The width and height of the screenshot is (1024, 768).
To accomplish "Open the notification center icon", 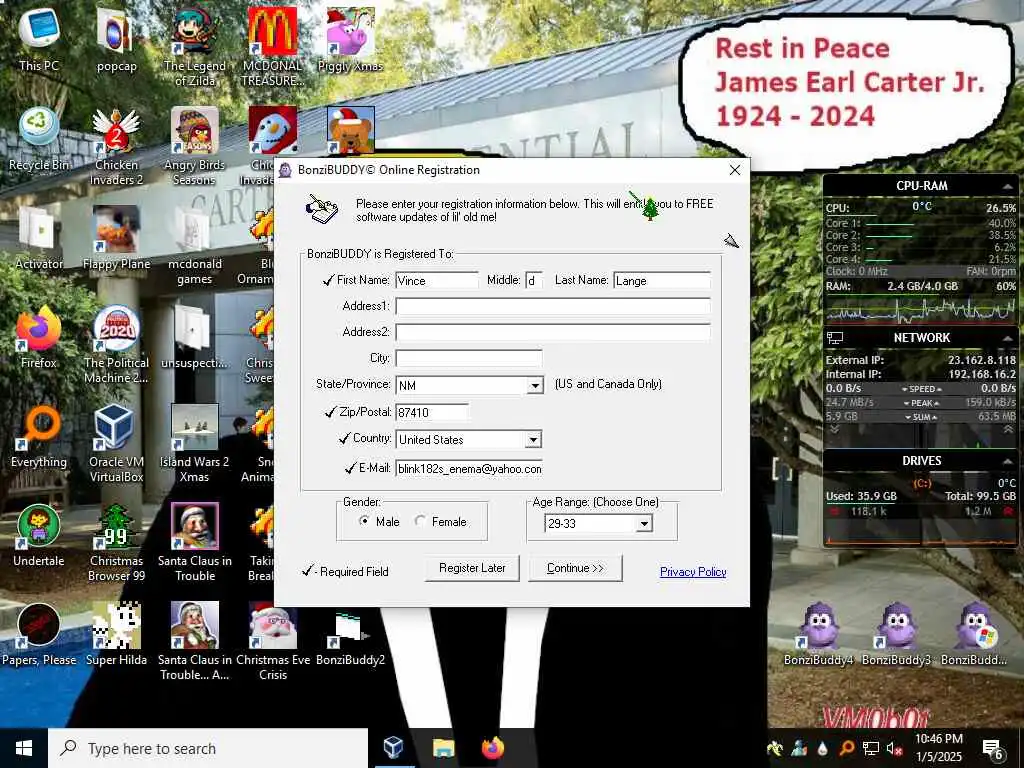I will (x=993, y=749).
